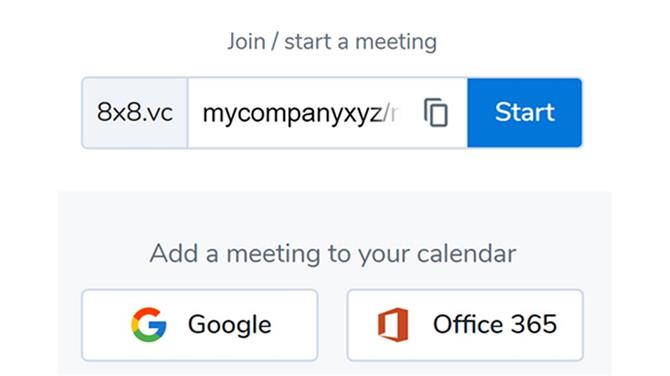This screenshot has height=376, width=670.
Task: Click the faded placeholder after mycompanyxyz/
Action: point(393,115)
